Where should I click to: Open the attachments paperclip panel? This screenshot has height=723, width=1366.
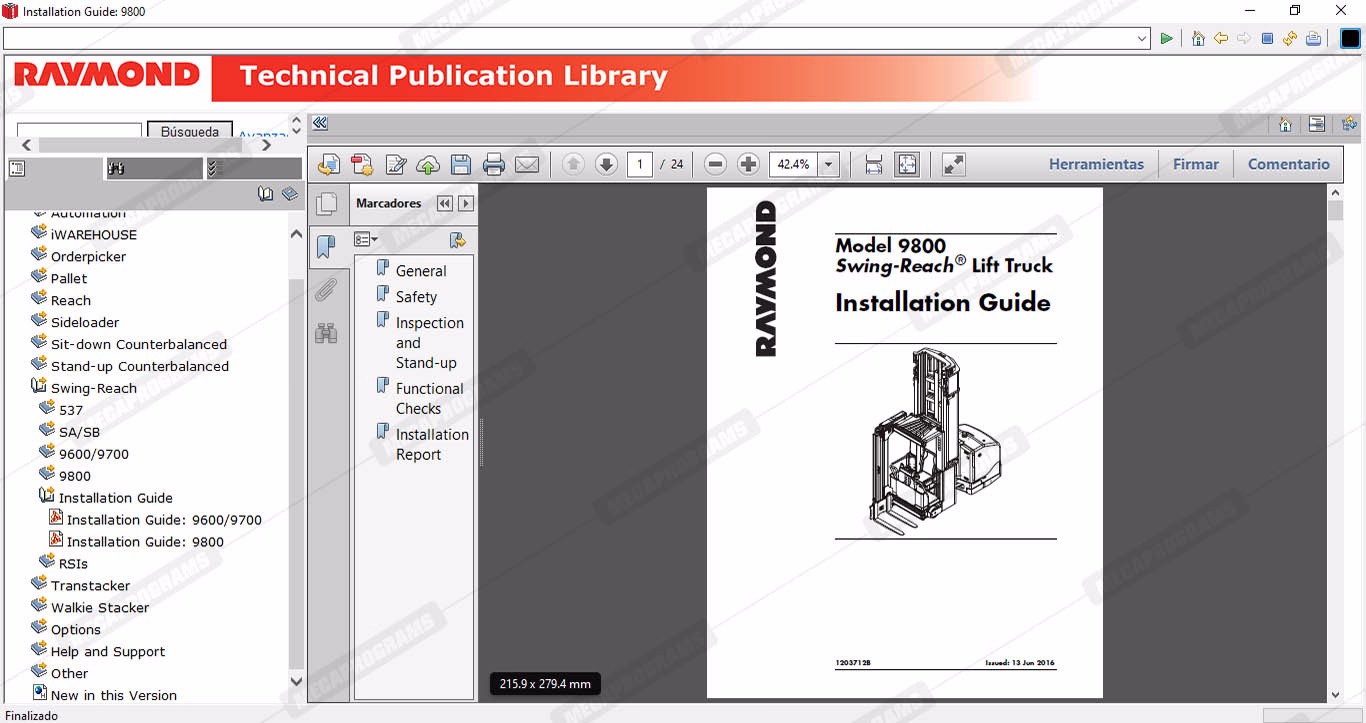[x=326, y=291]
